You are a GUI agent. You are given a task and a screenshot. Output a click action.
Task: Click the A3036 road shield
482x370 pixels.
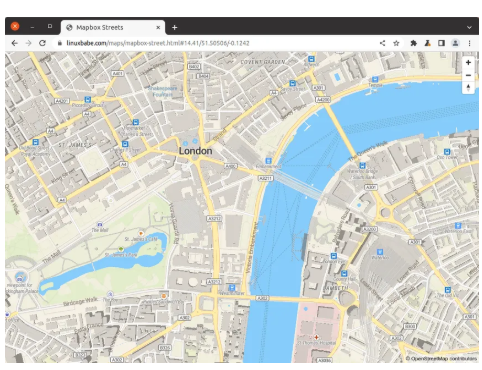click(324, 360)
